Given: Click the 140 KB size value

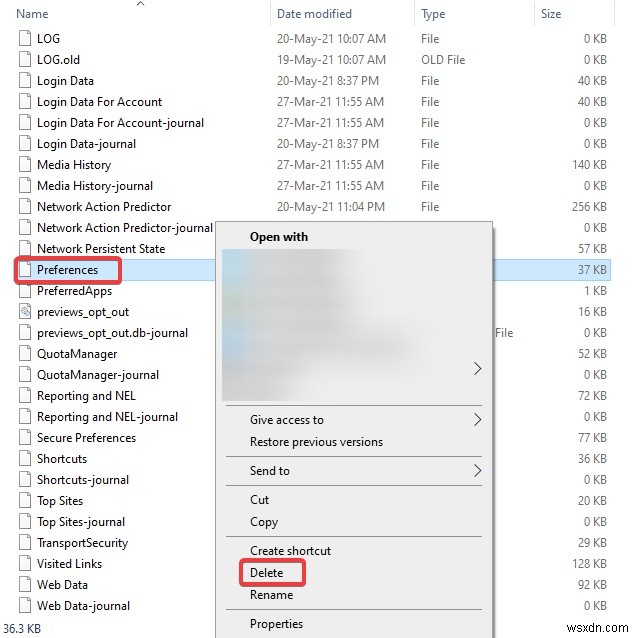Looking at the screenshot, I should (x=589, y=165).
